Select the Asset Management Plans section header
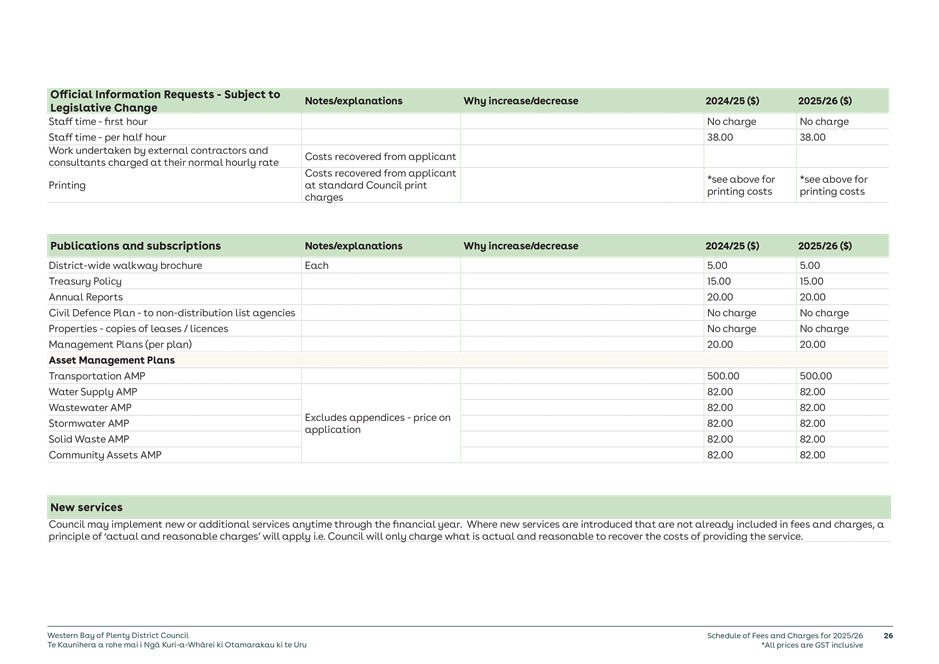The height and width of the screenshot is (664, 939). (111, 360)
